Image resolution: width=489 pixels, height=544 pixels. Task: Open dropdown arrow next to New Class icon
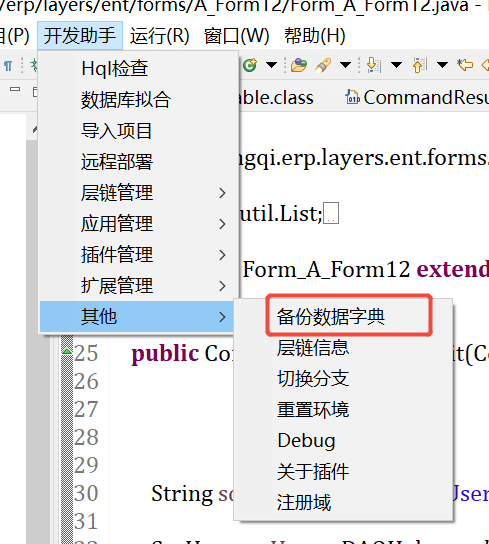pyautogui.click(x=271, y=65)
